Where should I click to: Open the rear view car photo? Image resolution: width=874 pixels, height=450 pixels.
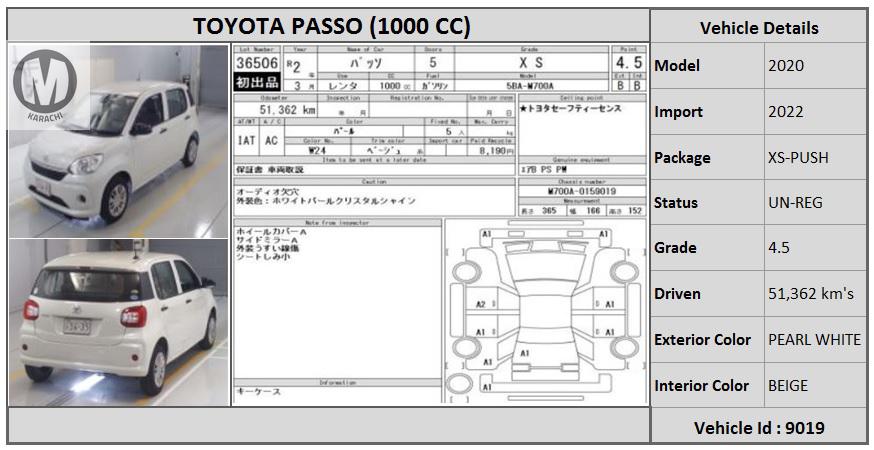point(118,323)
